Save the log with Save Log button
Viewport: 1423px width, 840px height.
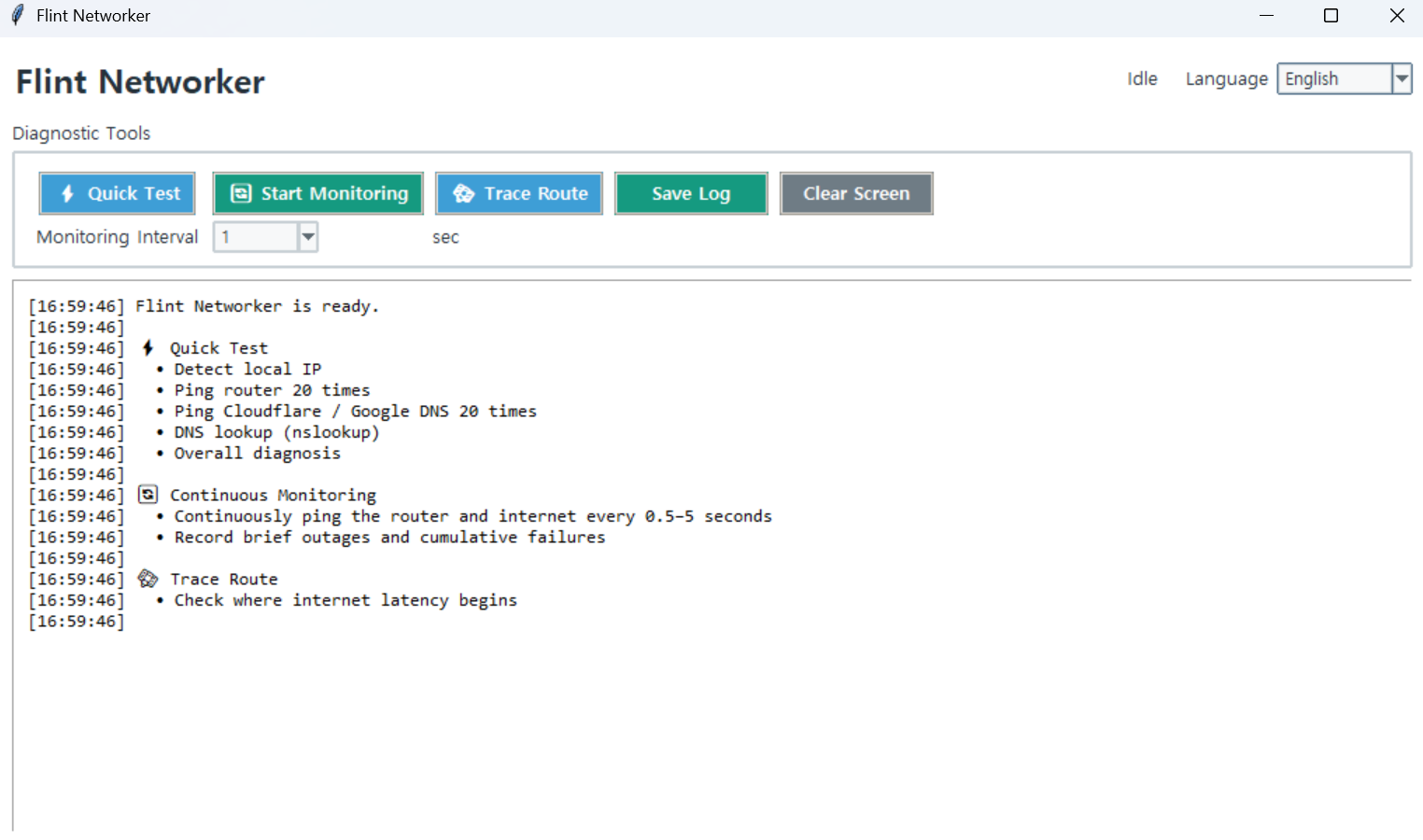[x=691, y=193]
